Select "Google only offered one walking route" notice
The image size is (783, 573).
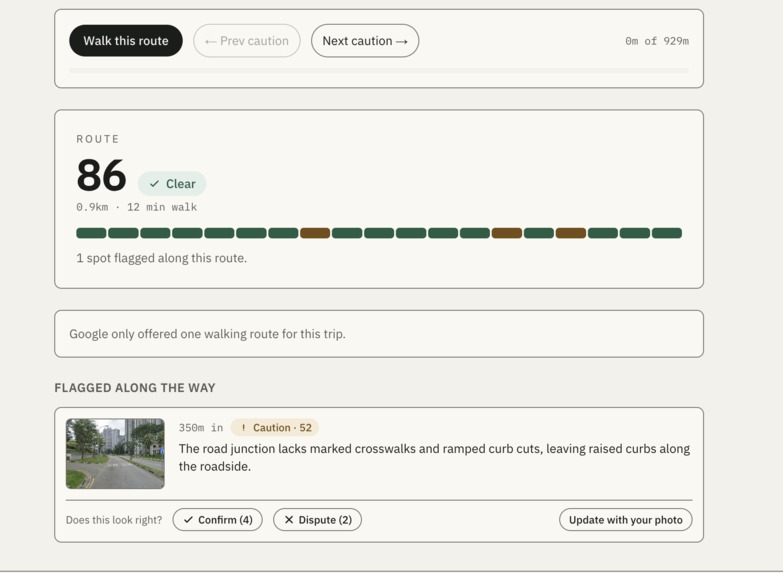pyautogui.click(x=379, y=334)
